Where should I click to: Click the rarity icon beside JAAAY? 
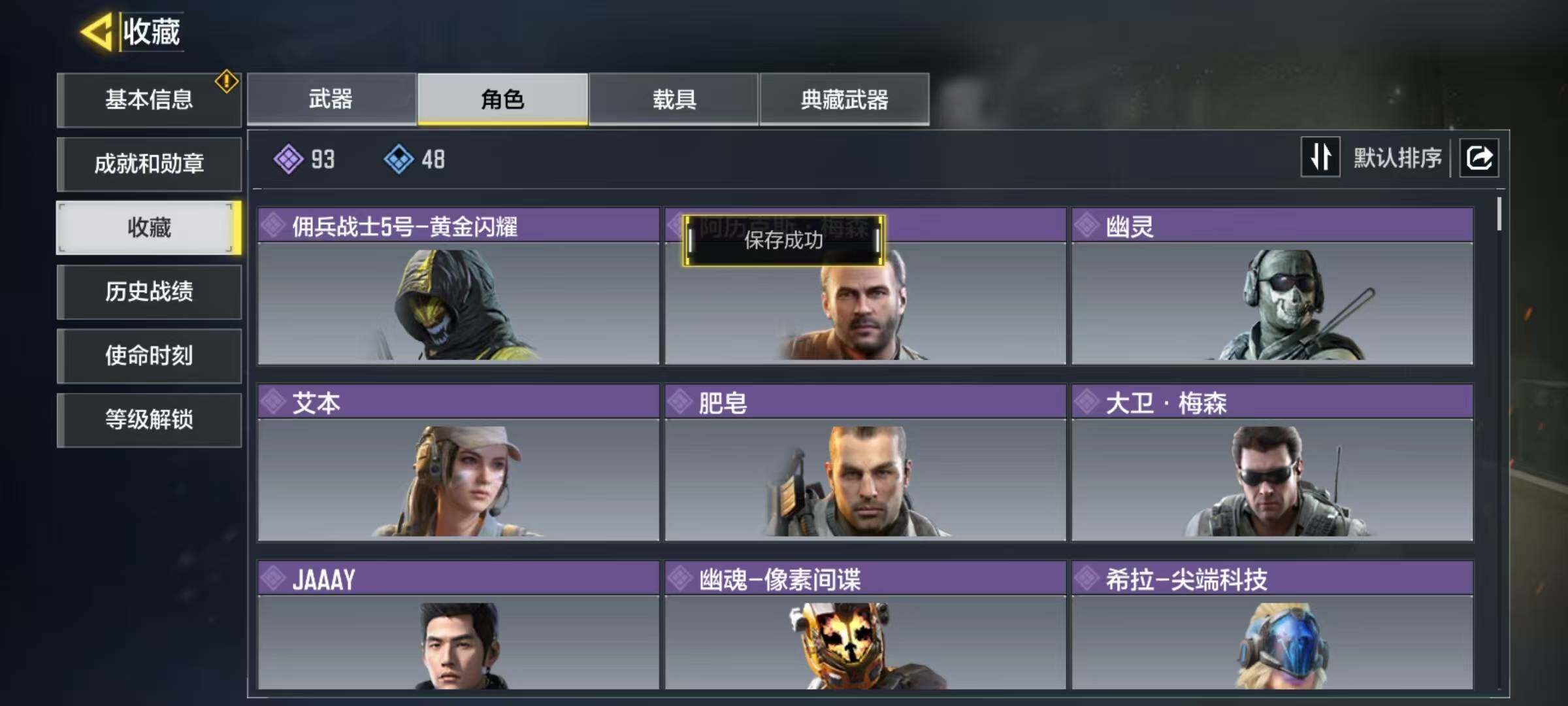(273, 579)
